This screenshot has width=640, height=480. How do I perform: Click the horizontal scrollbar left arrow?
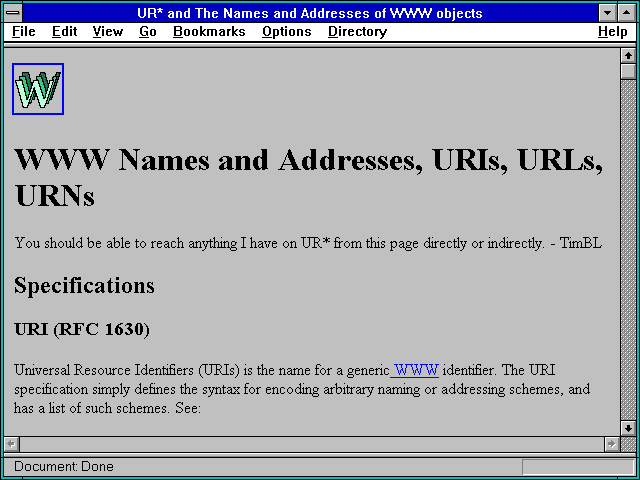11,444
